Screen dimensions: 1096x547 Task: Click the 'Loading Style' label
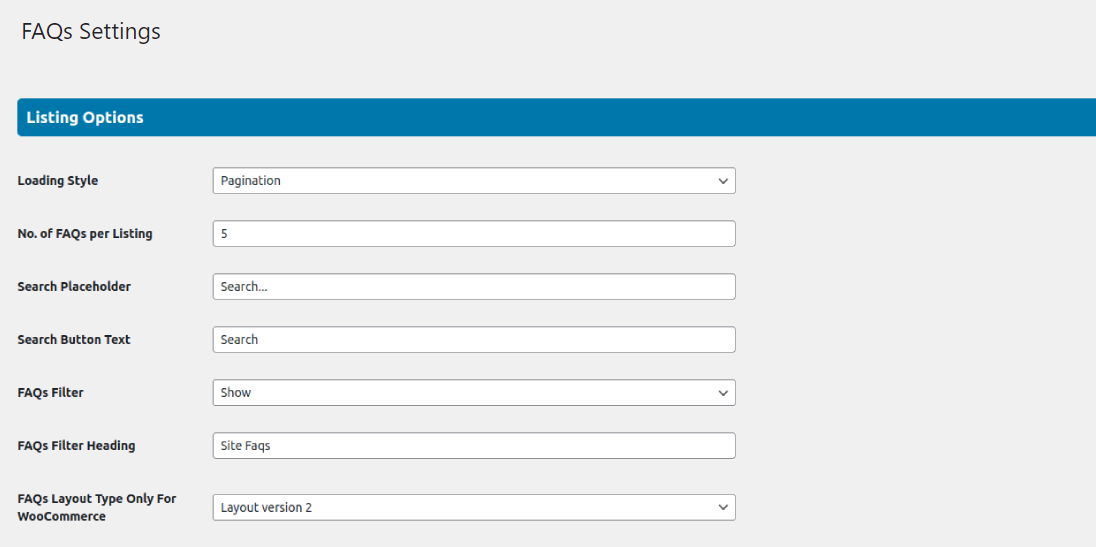[x=58, y=181]
